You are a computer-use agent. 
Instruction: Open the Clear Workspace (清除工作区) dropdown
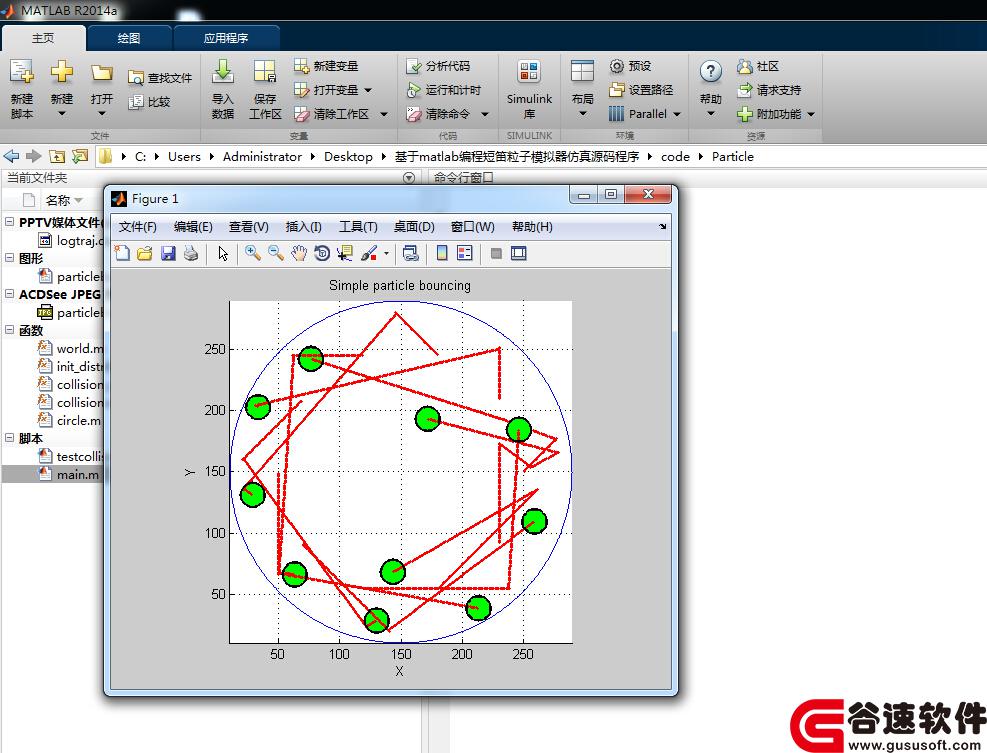pos(384,114)
